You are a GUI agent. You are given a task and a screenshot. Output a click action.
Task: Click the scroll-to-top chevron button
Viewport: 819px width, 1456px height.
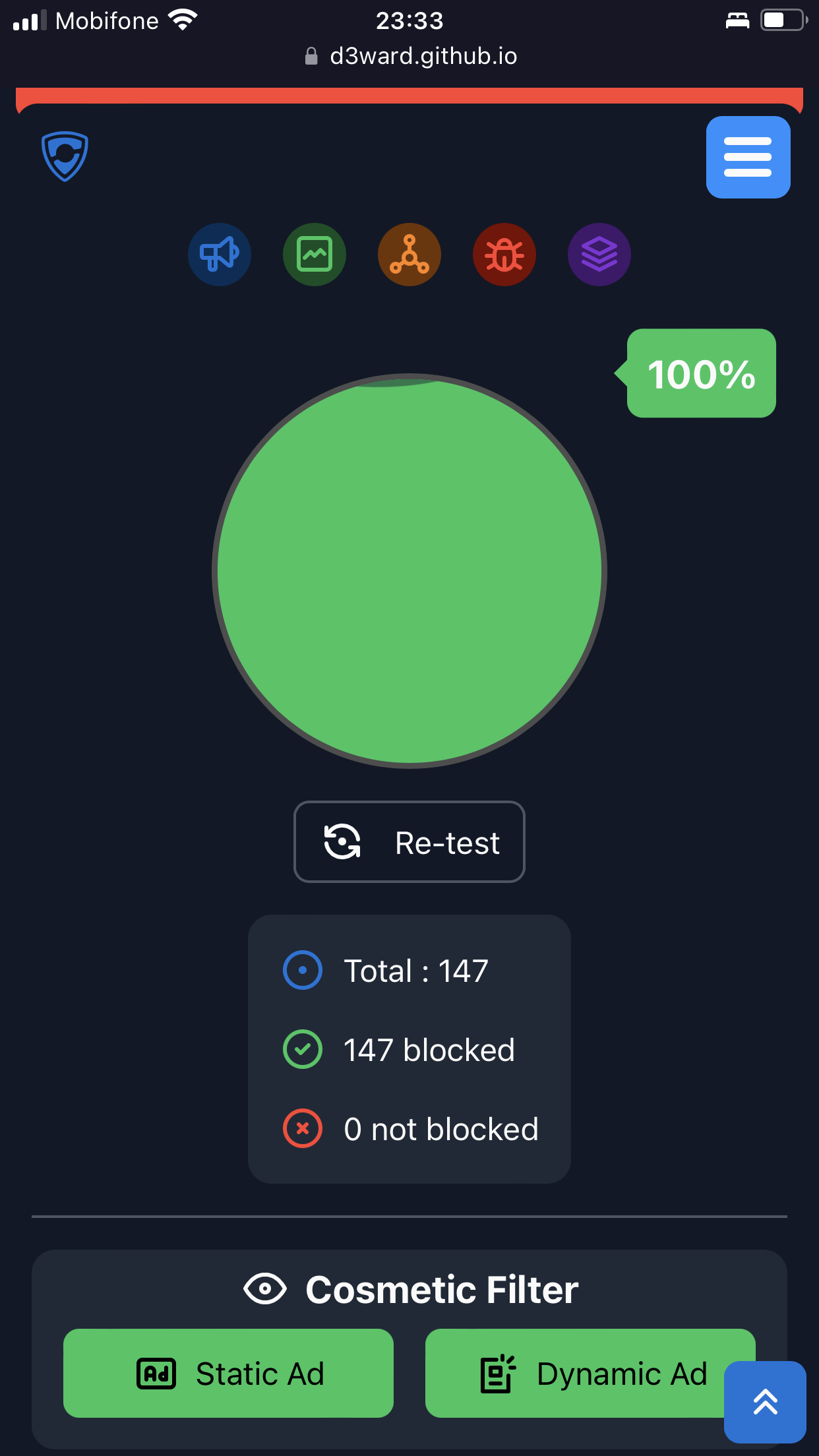point(765,1402)
